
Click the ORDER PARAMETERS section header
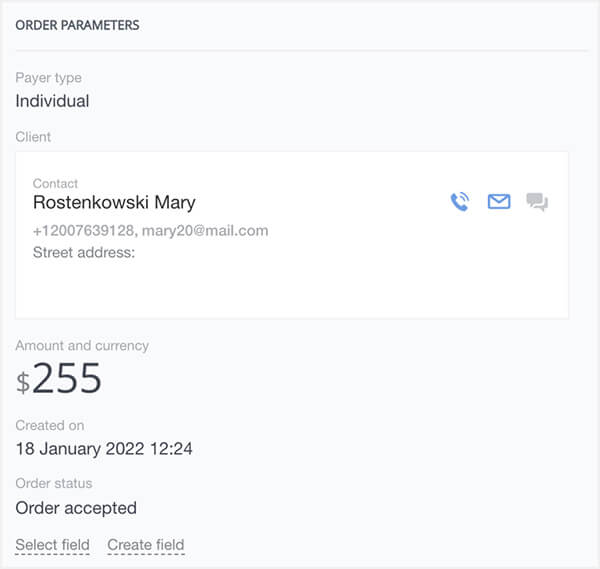pyautogui.click(x=77, y=25)
